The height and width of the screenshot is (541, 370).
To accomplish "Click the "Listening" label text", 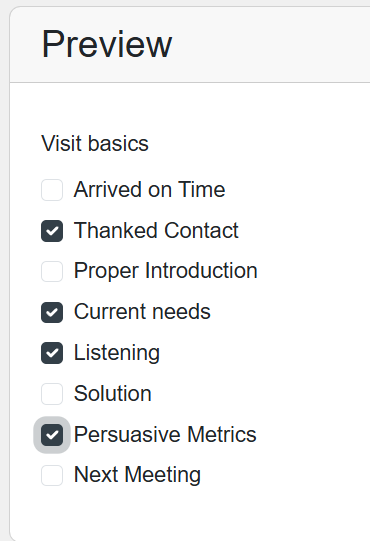I will (117, 353).
